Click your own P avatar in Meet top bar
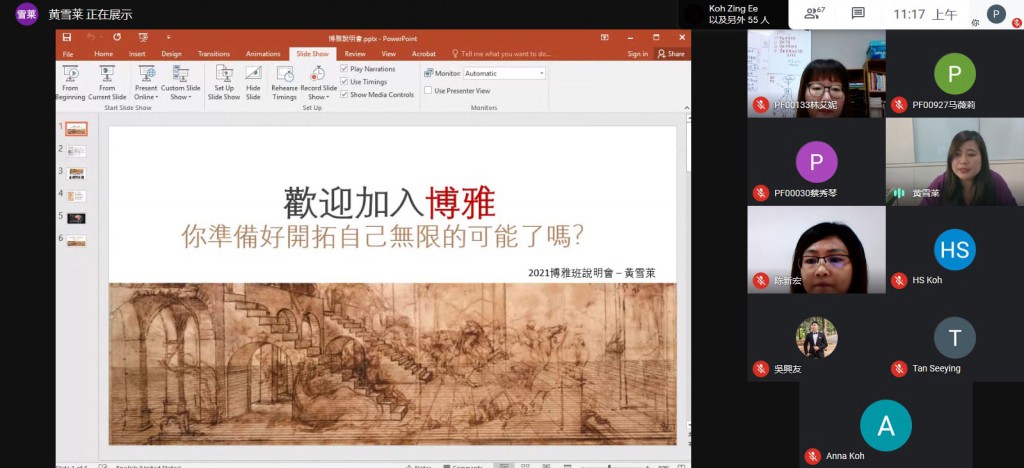This screenshot has height=468, width=1024. click(996, 14)
